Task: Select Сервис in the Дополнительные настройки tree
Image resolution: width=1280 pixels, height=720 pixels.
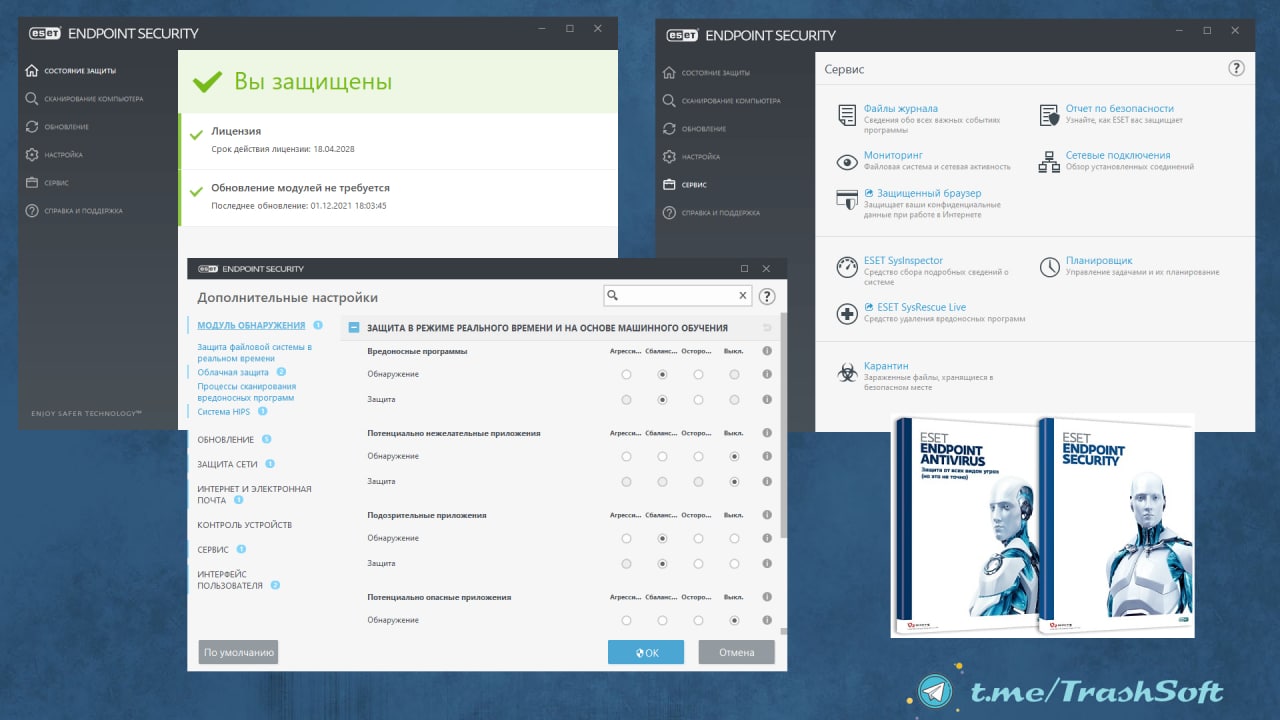Action: coord(213,550)
